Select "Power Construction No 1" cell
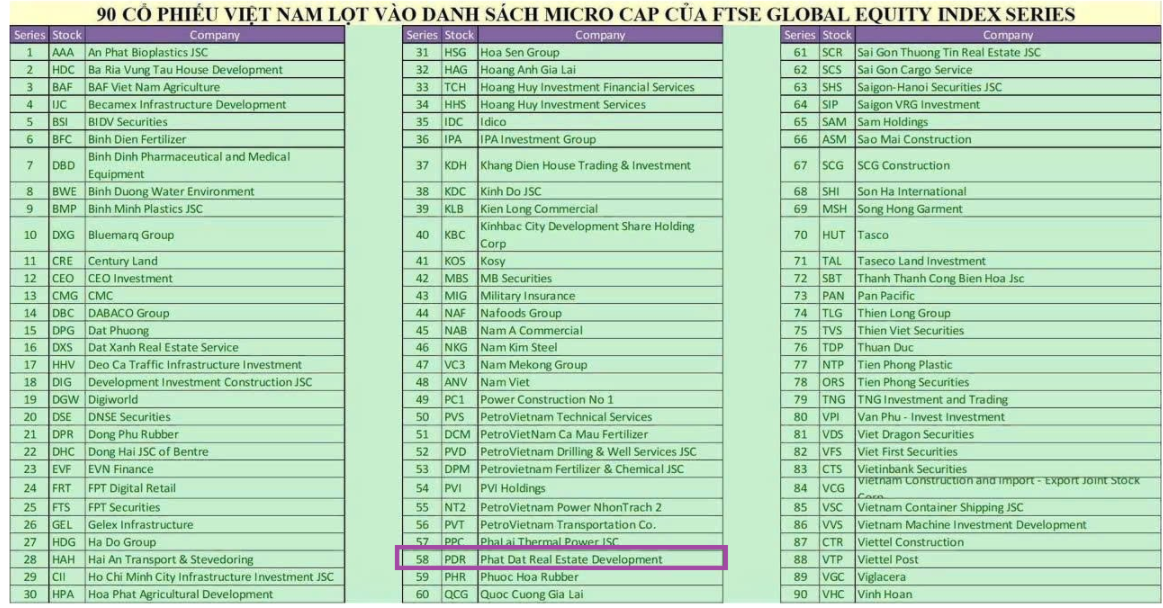Viewport: 1163px width, 608px height. (599, 400)
